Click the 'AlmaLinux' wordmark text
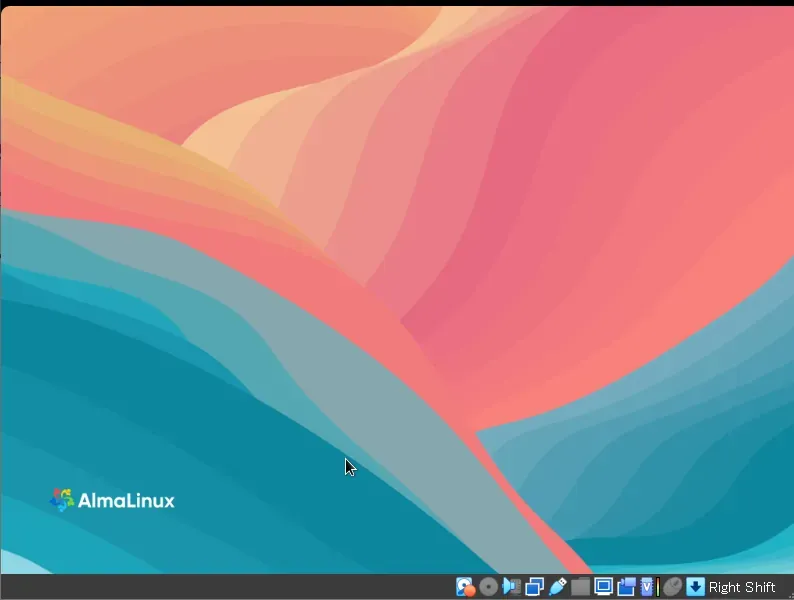The height and width of the screenshot is (600, 794). click(126, 500)
